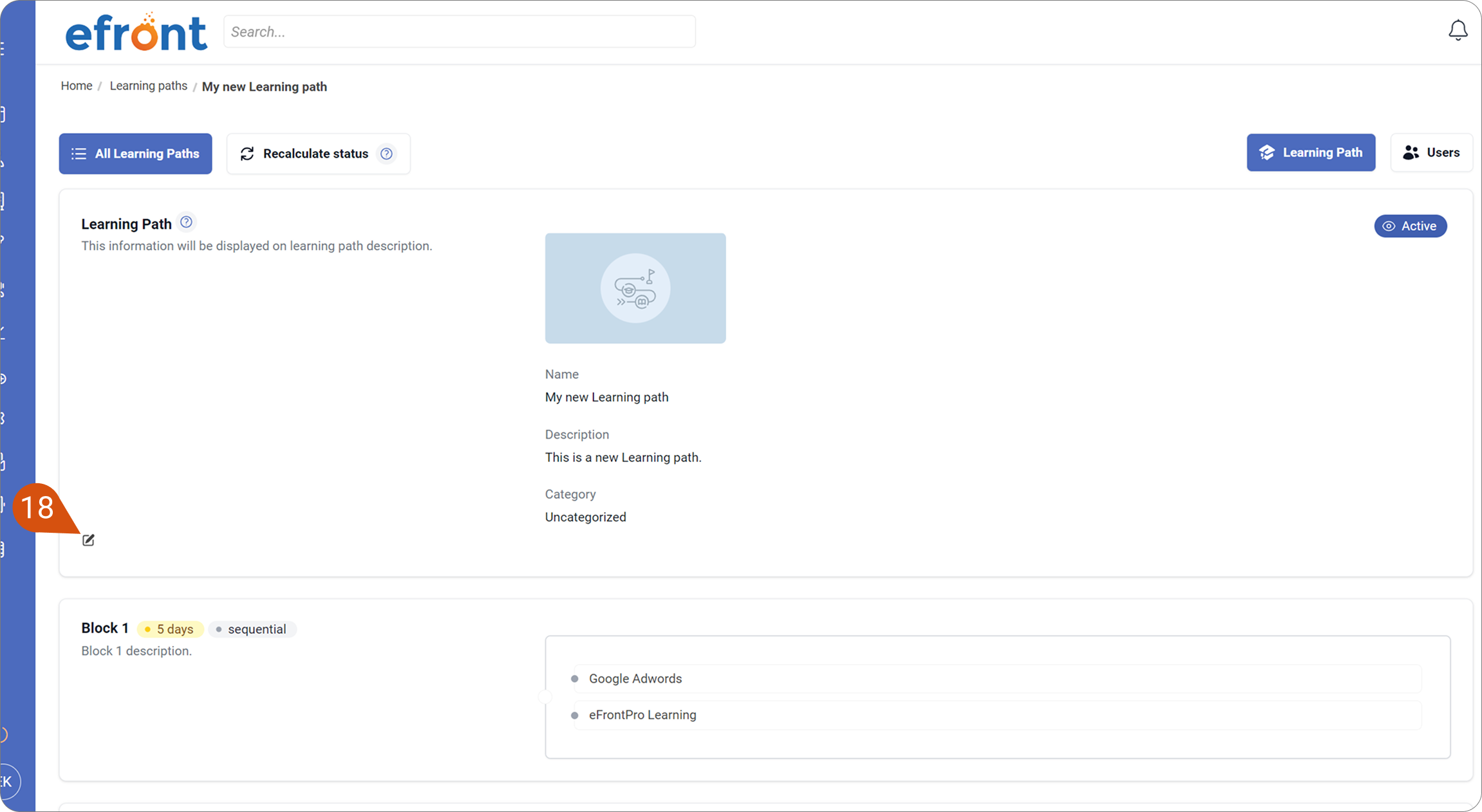
Task: Click the Uncategorized category value
Action: (x=585, y=517)
